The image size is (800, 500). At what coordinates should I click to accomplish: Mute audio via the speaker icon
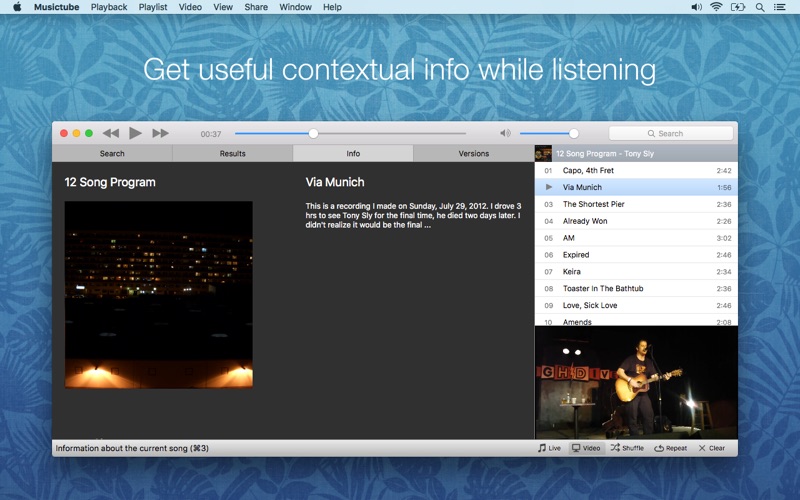point(505,133)
